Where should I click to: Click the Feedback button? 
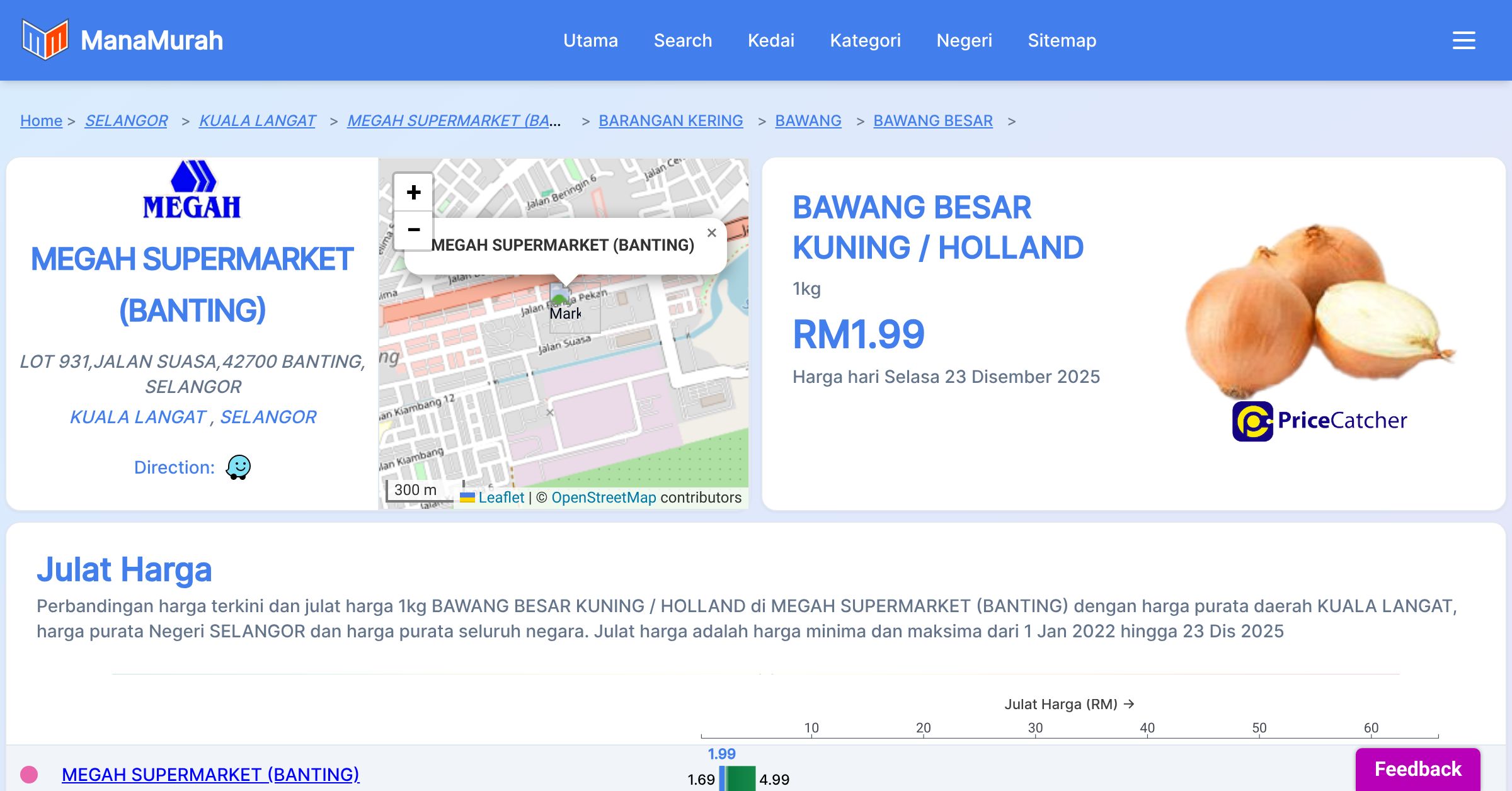1417,768
